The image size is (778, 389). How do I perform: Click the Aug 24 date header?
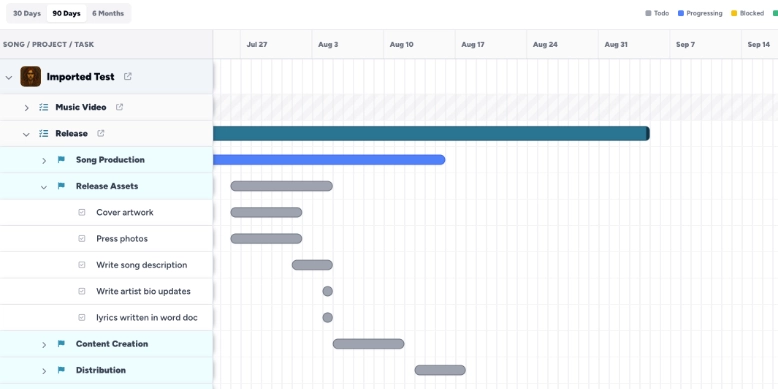(x=545, y=45)
